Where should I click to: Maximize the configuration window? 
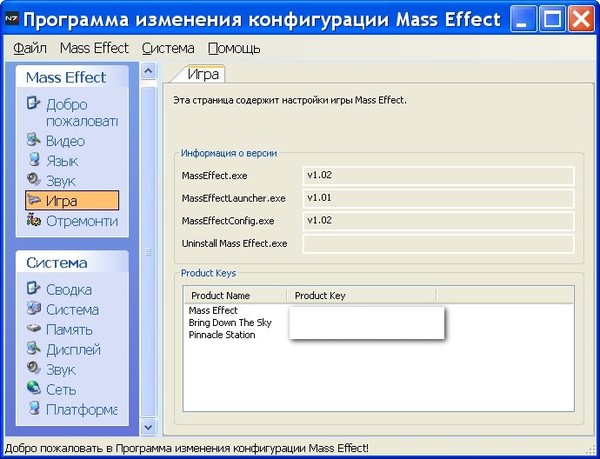click(x=552, y=20)
